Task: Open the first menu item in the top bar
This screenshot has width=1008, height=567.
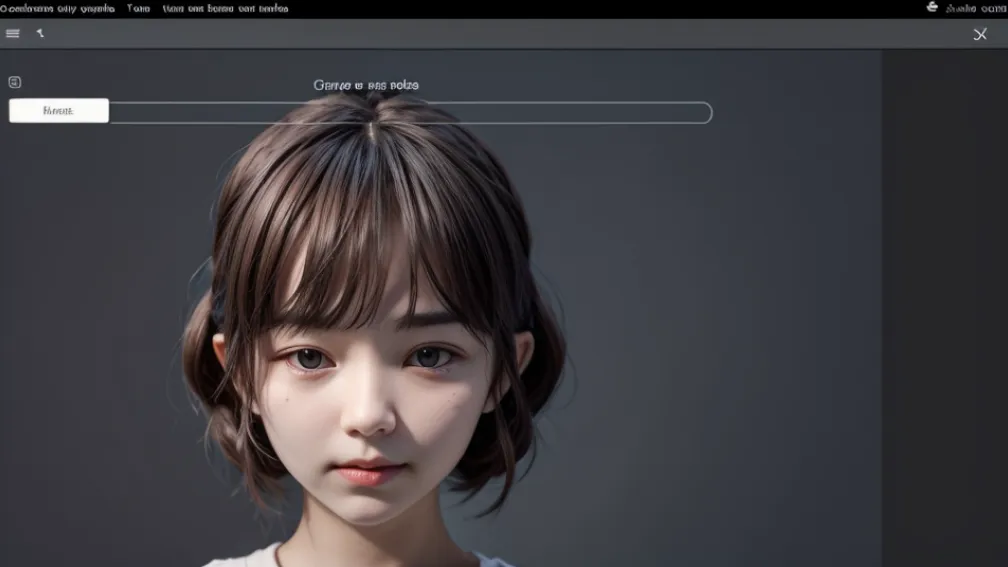Action: [x=57, y=8]
